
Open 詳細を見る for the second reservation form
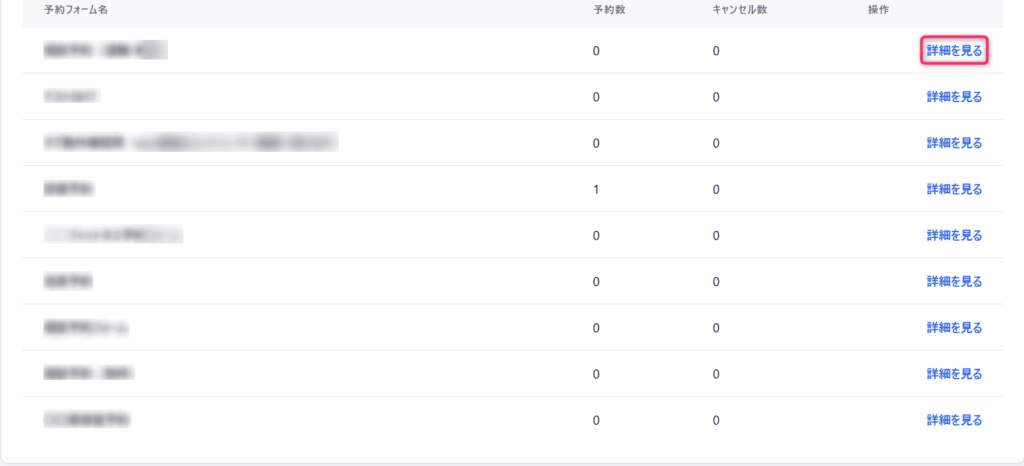[x=954, y=97]
